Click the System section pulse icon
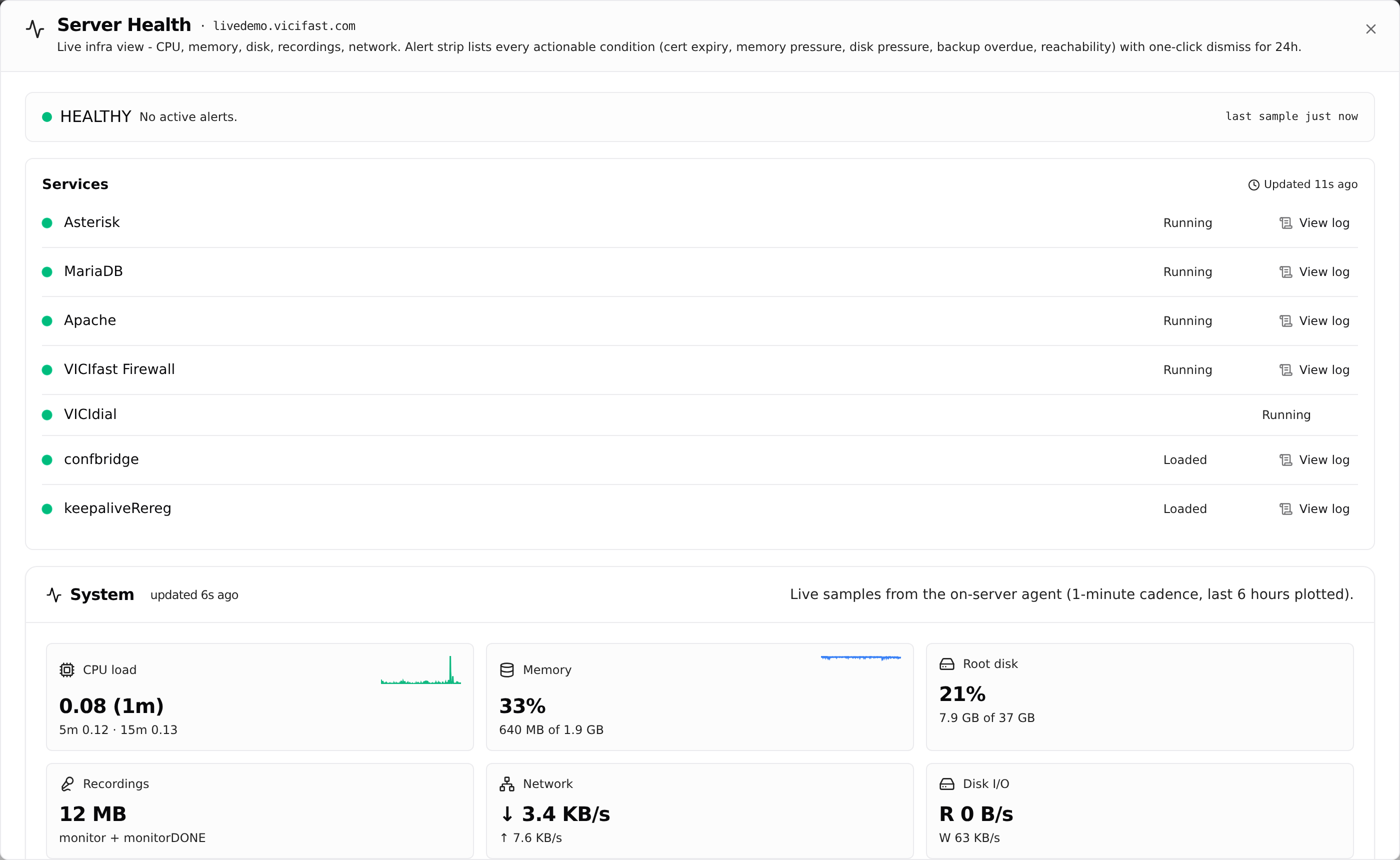Viewport: 1400px width, 860px height. coord(54,595)
